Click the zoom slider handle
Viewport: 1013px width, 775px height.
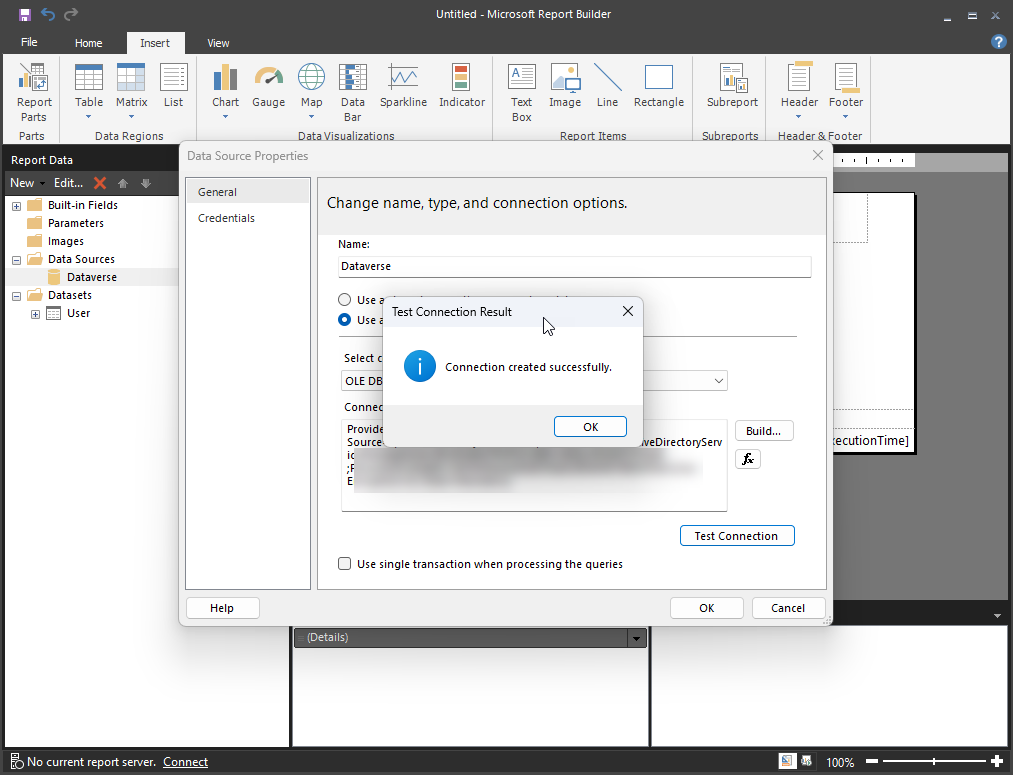[x=934, y=762]
